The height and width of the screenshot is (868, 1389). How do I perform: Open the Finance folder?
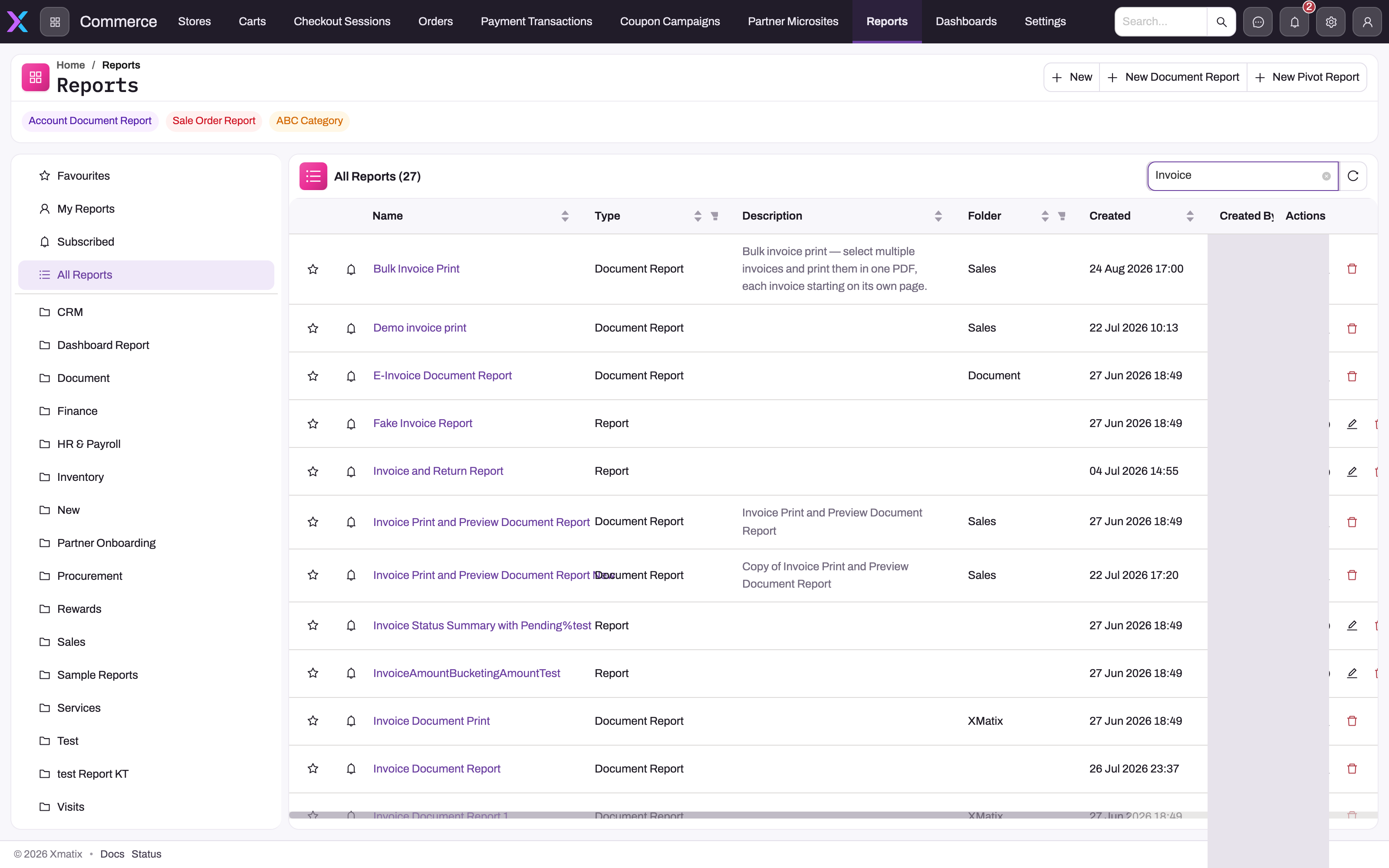[146, 411]
